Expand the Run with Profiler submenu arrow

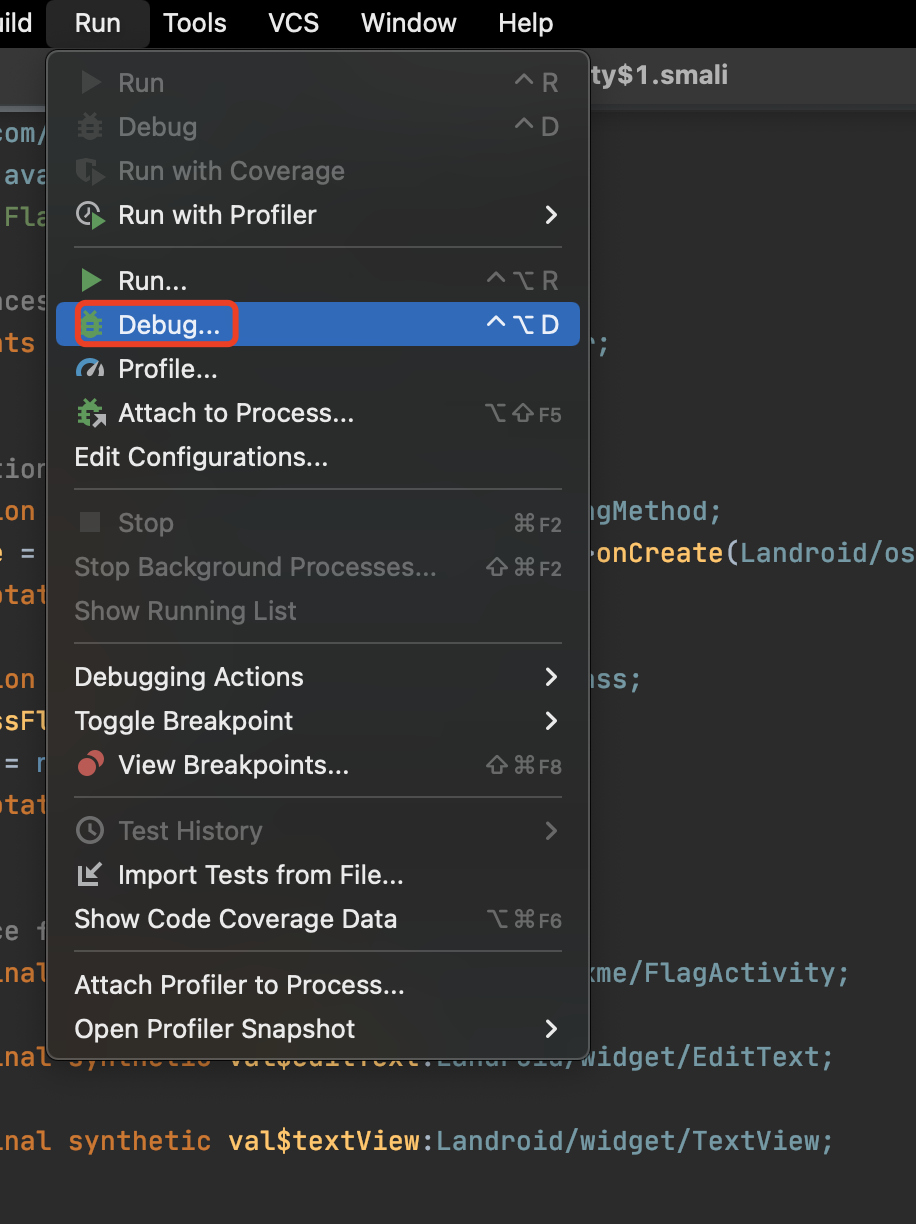pos(551,215)
